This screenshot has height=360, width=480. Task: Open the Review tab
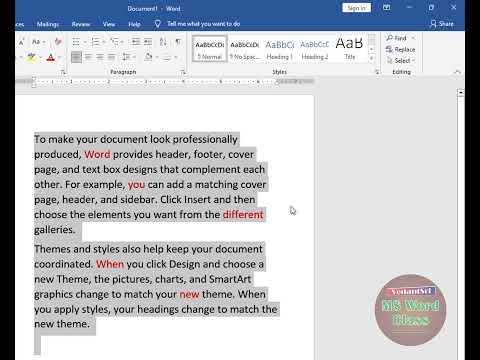click(x=81, y=24)
